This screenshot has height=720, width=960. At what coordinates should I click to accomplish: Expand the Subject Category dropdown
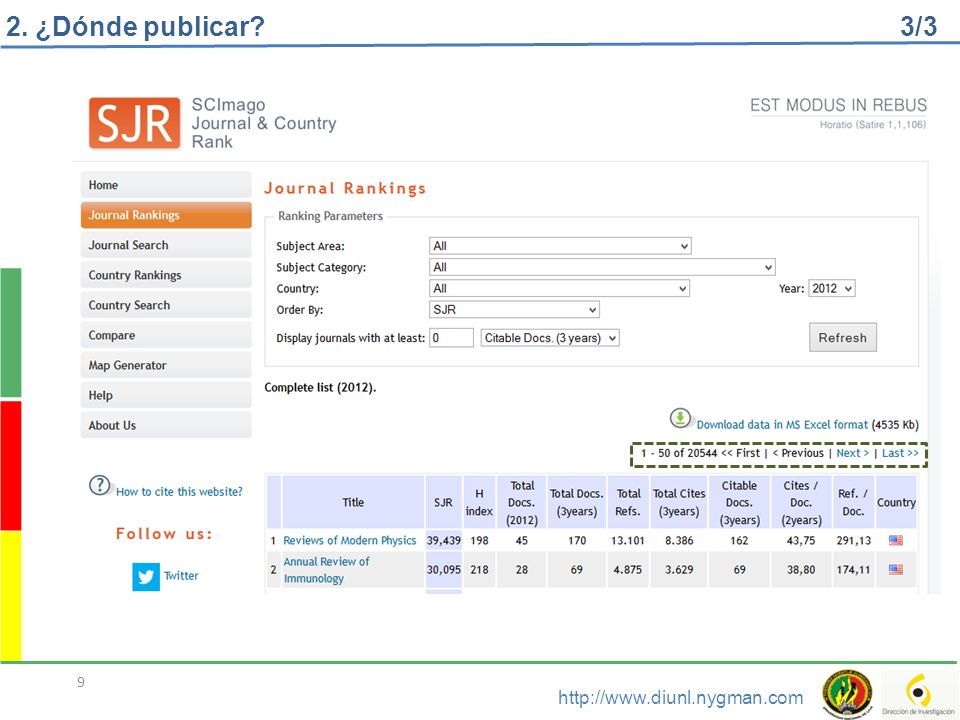[x=602, y=267]
